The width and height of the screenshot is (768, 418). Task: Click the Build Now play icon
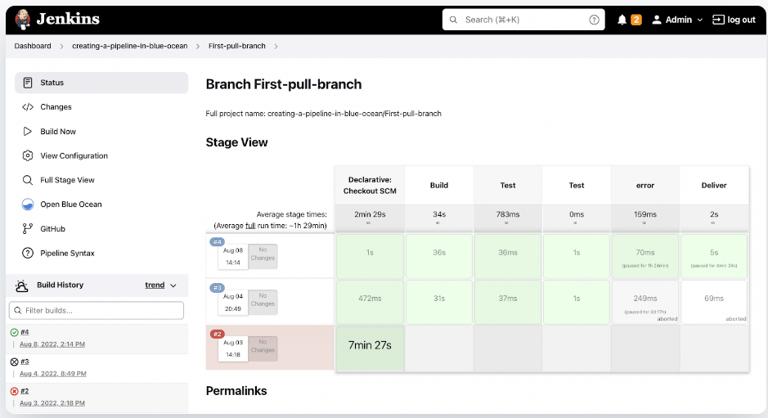(x=28, y=131)
